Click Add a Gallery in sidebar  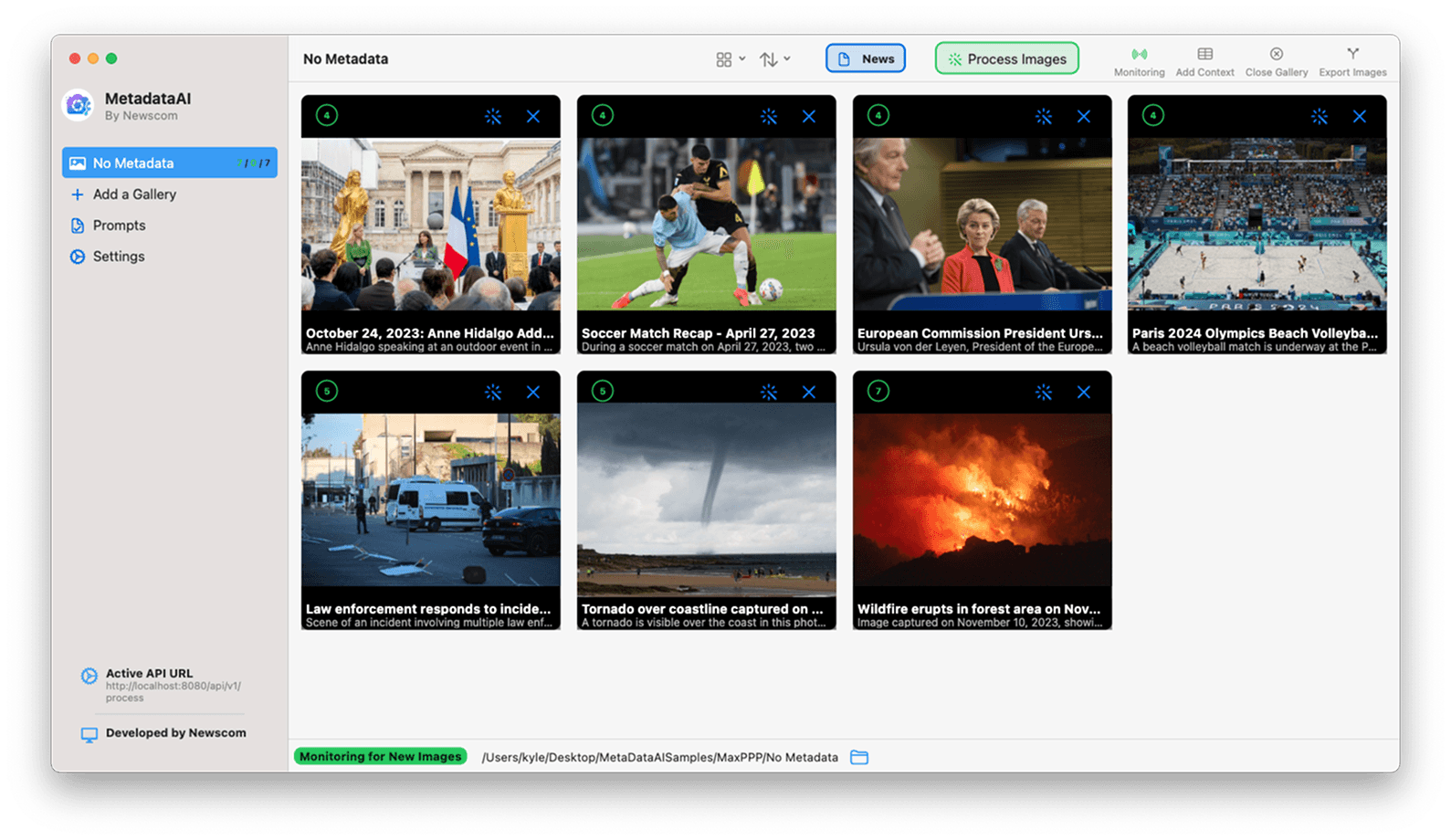[x=134, y=194]
